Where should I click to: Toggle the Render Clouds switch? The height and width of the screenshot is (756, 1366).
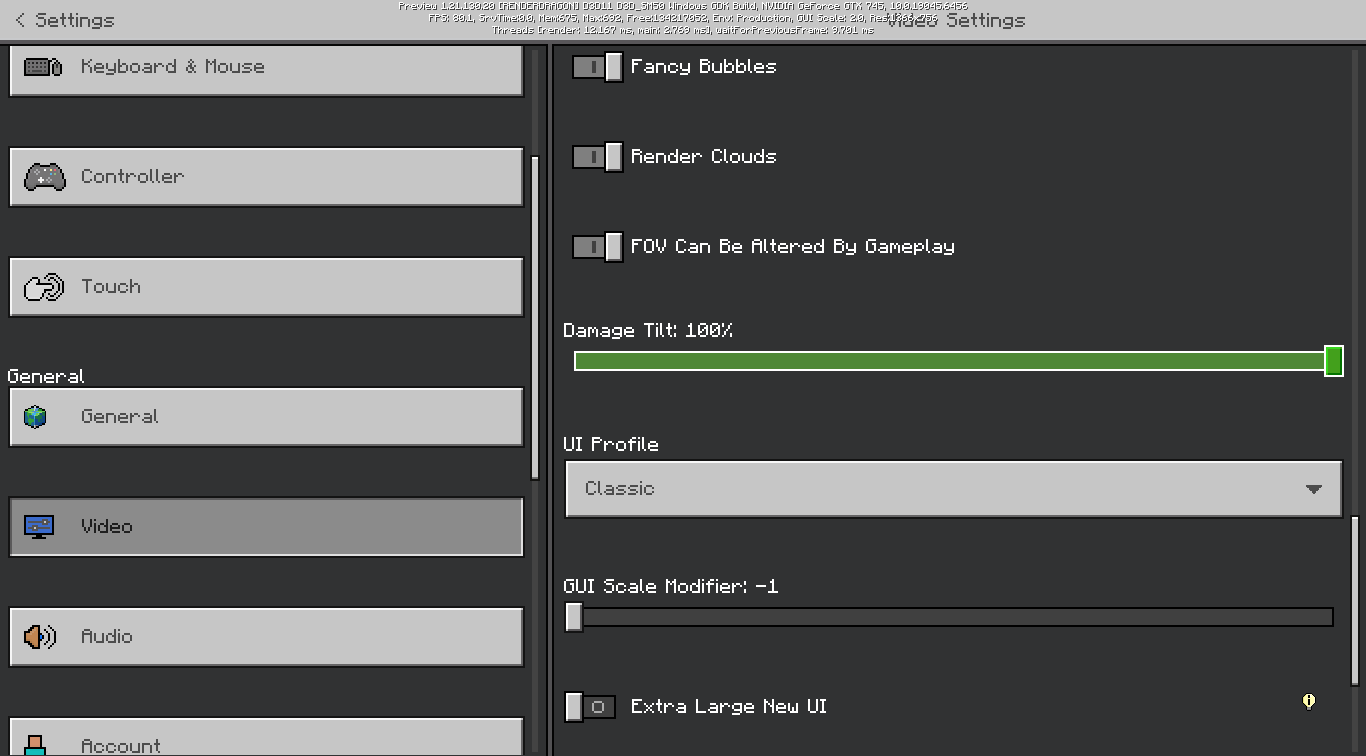[x=598, y=157]
